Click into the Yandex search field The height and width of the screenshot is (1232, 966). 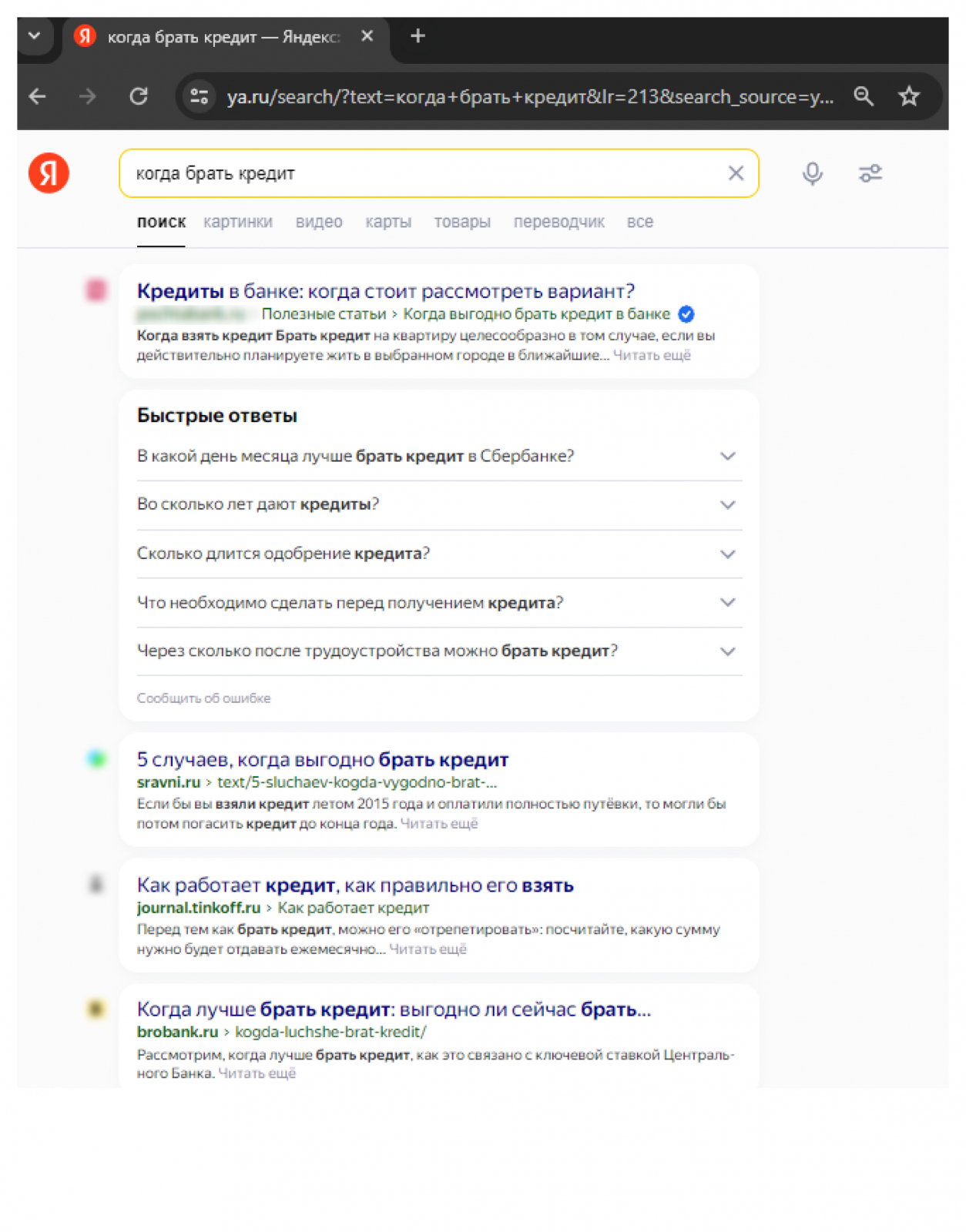(424, 173)
